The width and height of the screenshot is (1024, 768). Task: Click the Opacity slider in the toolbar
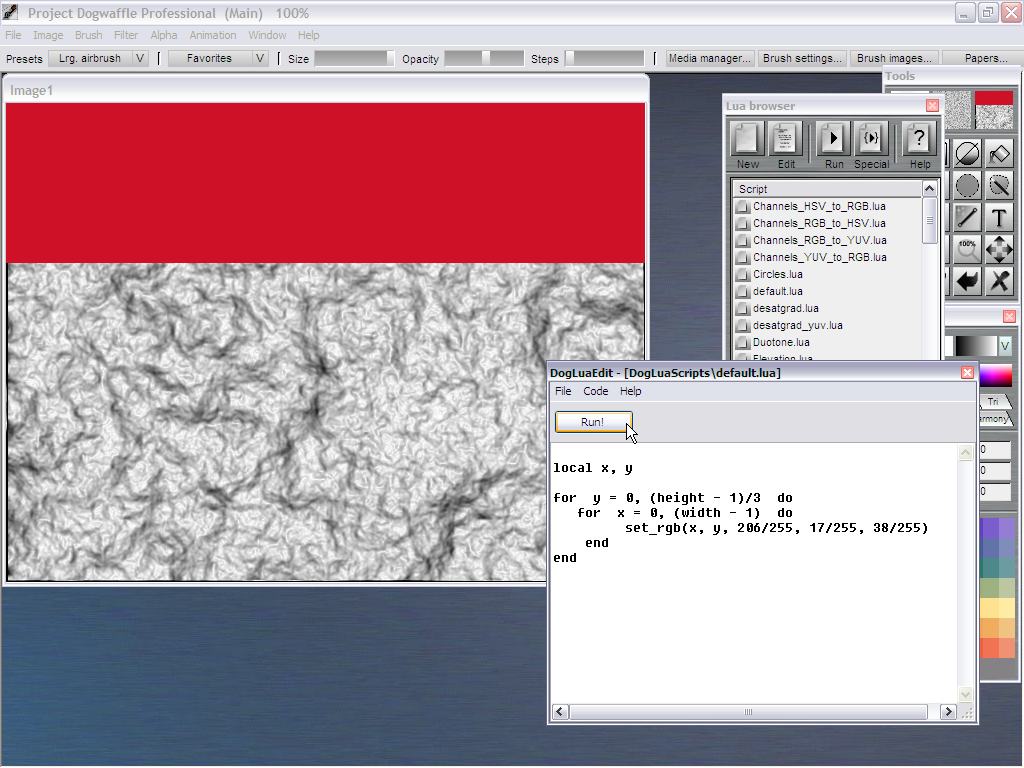click(483, 58)
